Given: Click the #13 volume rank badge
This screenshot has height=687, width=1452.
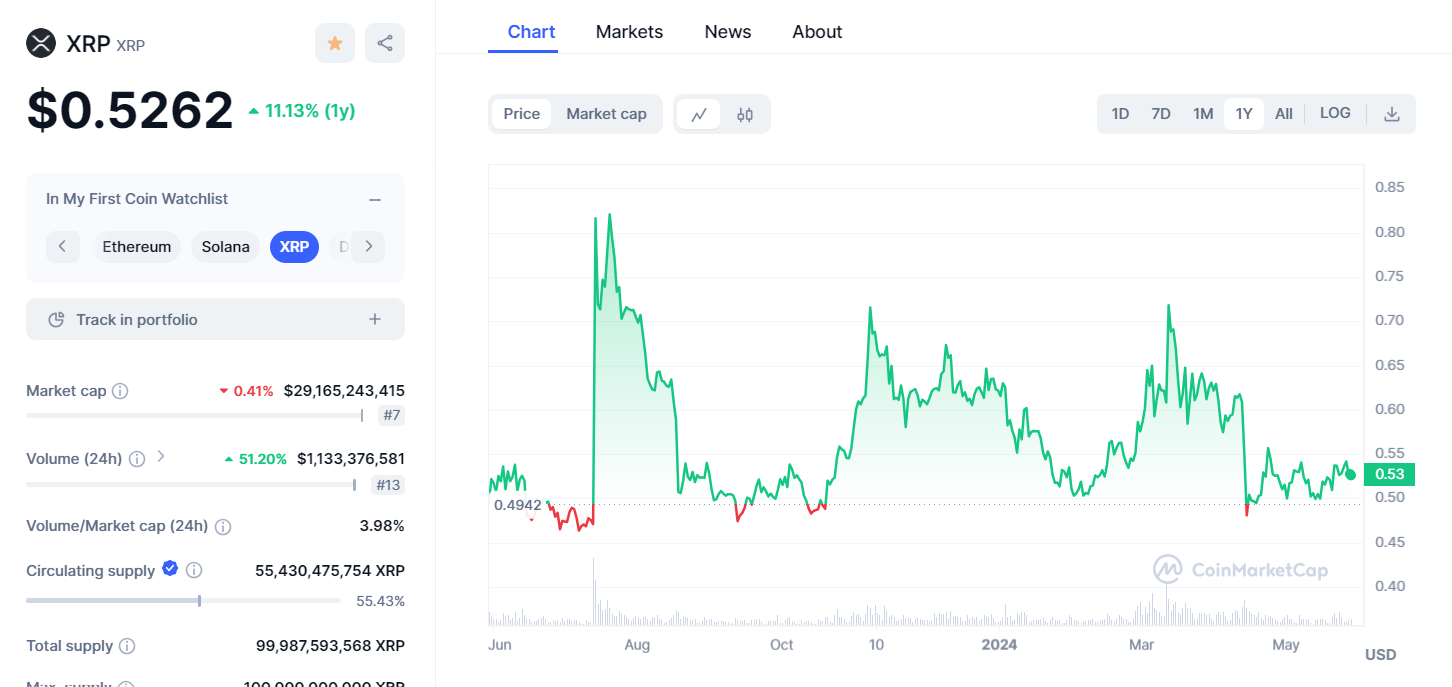Looking at the screenshot, I should tap(388, 485).
